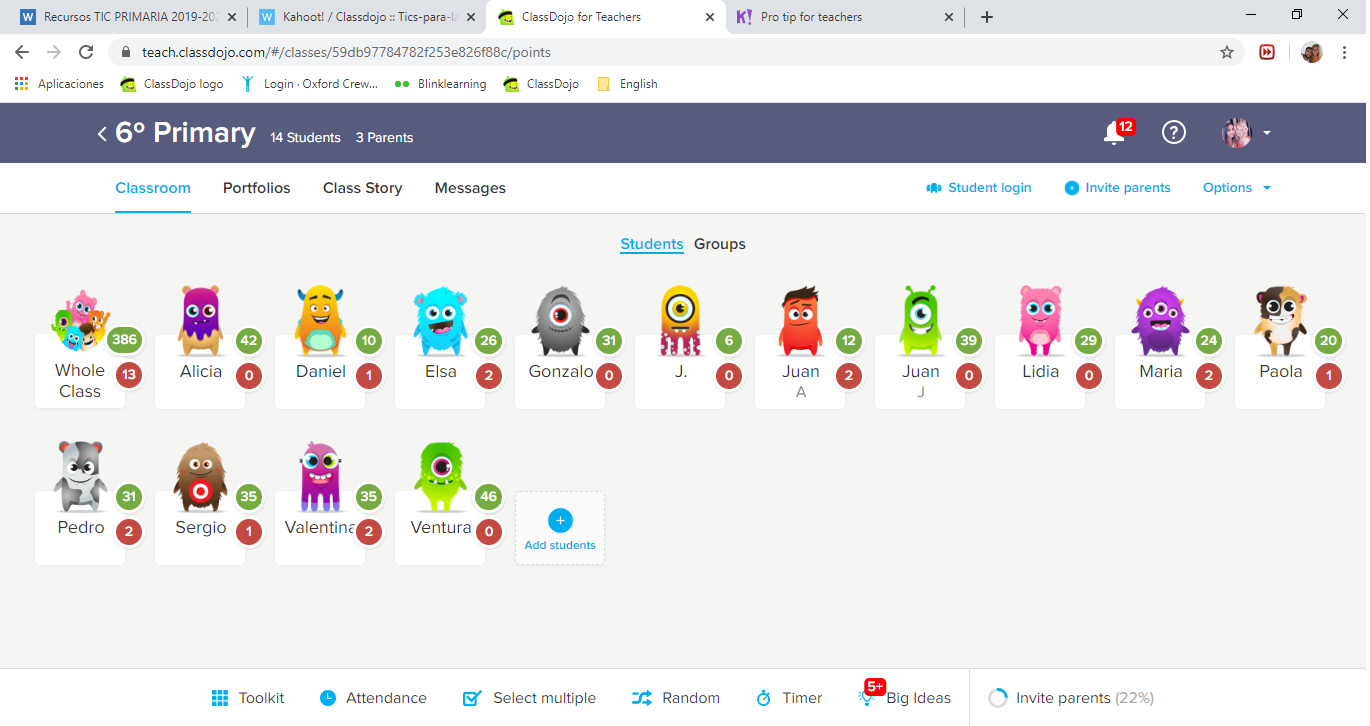1370x726 pixels.
Task: Click the Add students tile
Action: 560,528
